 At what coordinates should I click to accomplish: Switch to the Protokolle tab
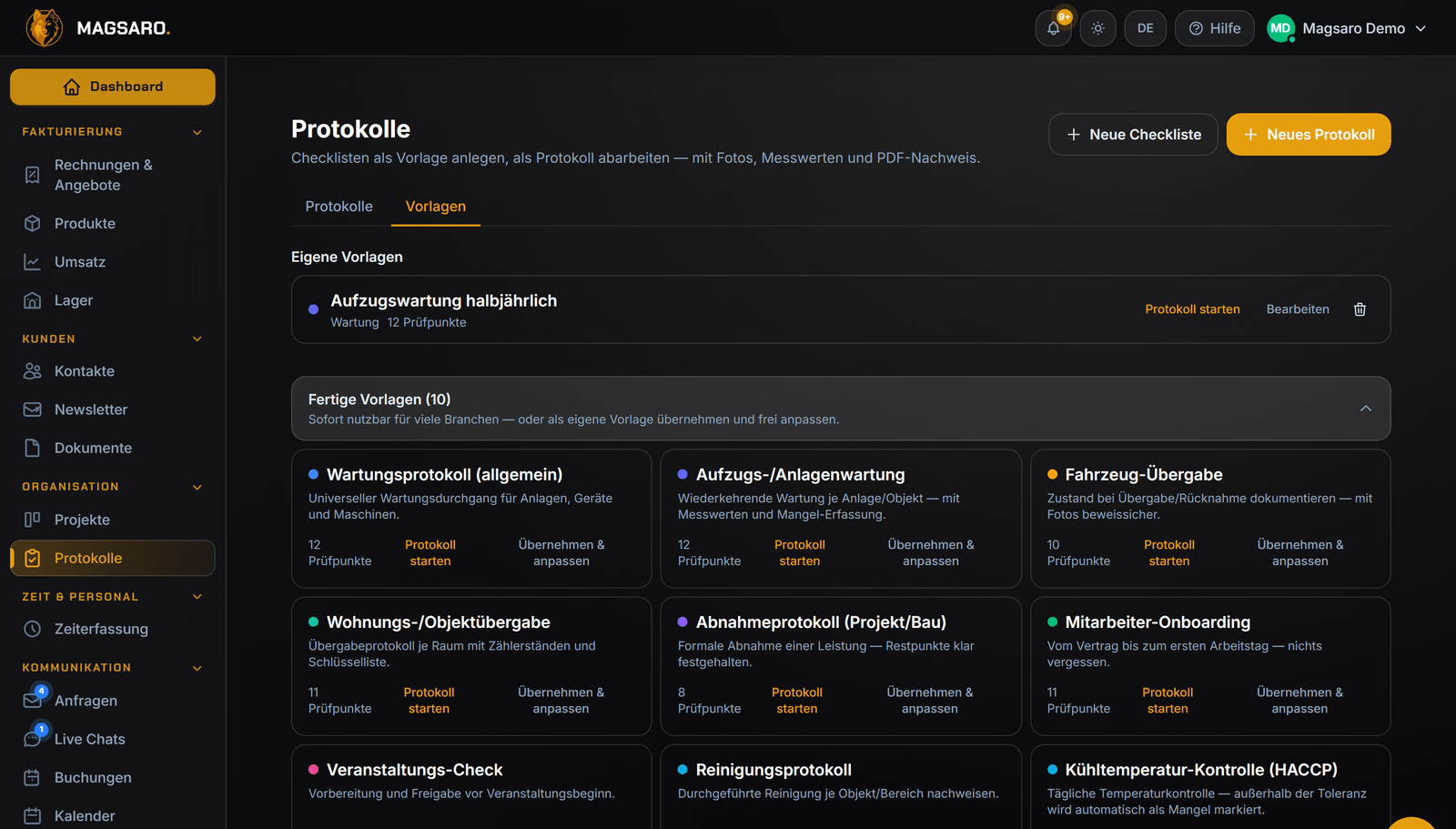tap(339, 207)
